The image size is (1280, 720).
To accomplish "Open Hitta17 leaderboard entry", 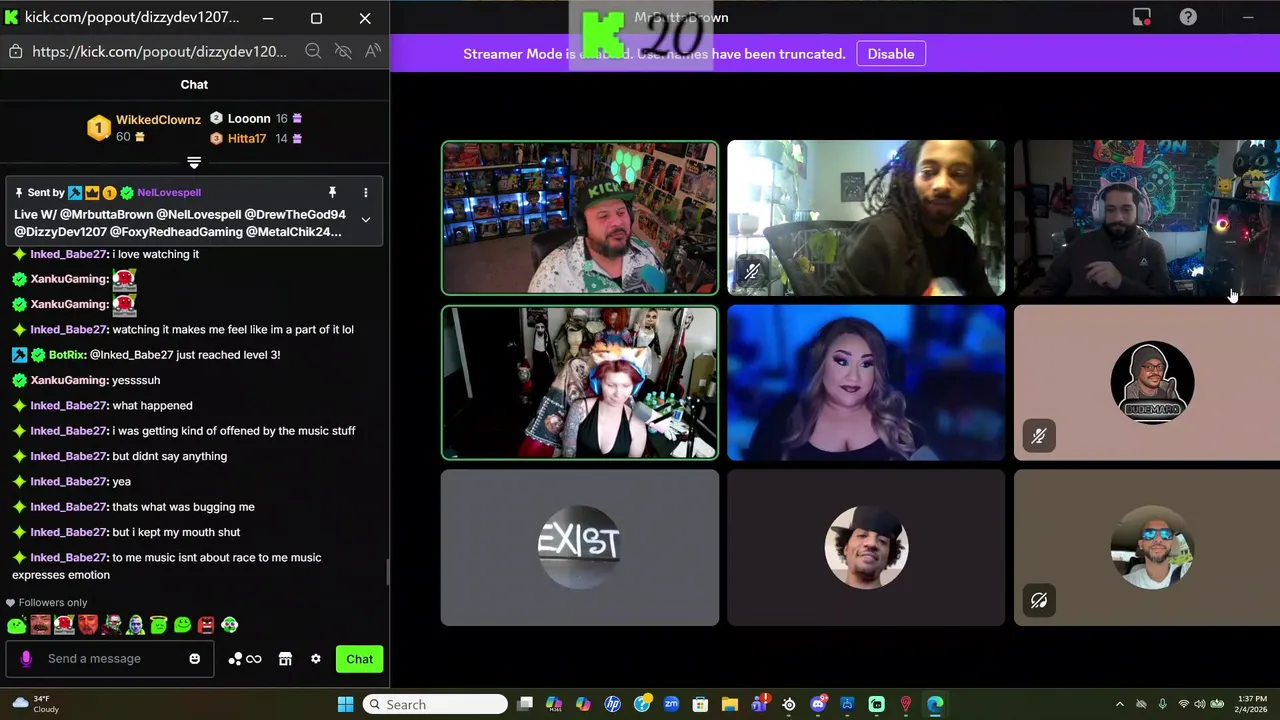I will tap(256, 139).
